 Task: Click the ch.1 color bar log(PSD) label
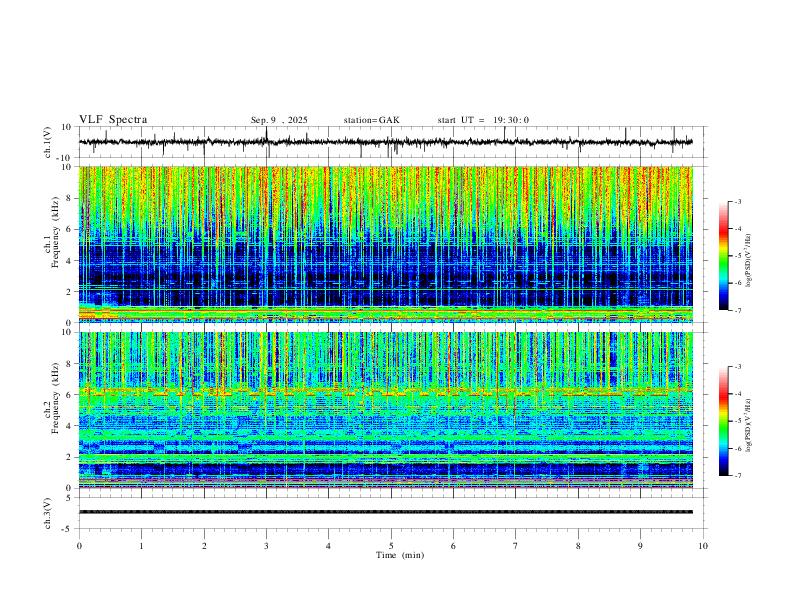coord(748,261)
